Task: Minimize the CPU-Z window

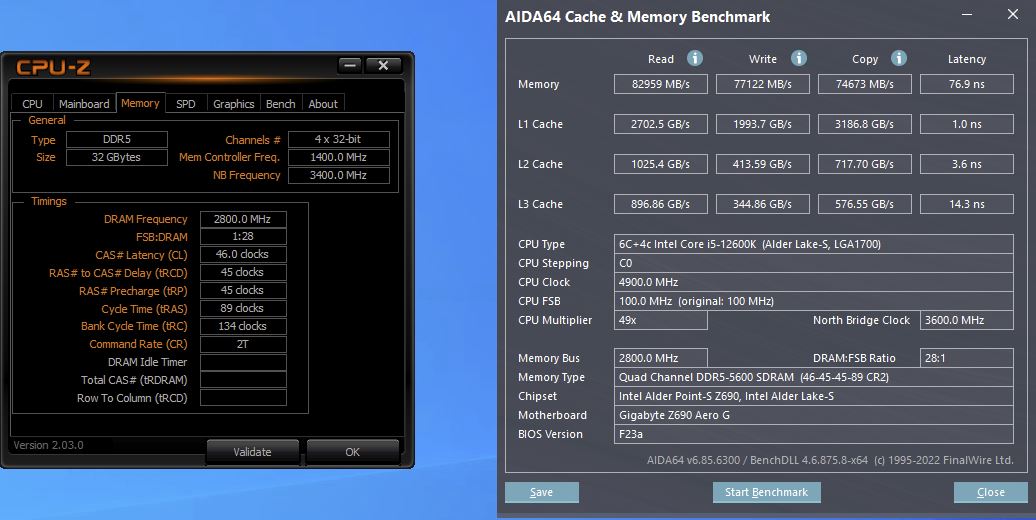Action: click(350, 65)
